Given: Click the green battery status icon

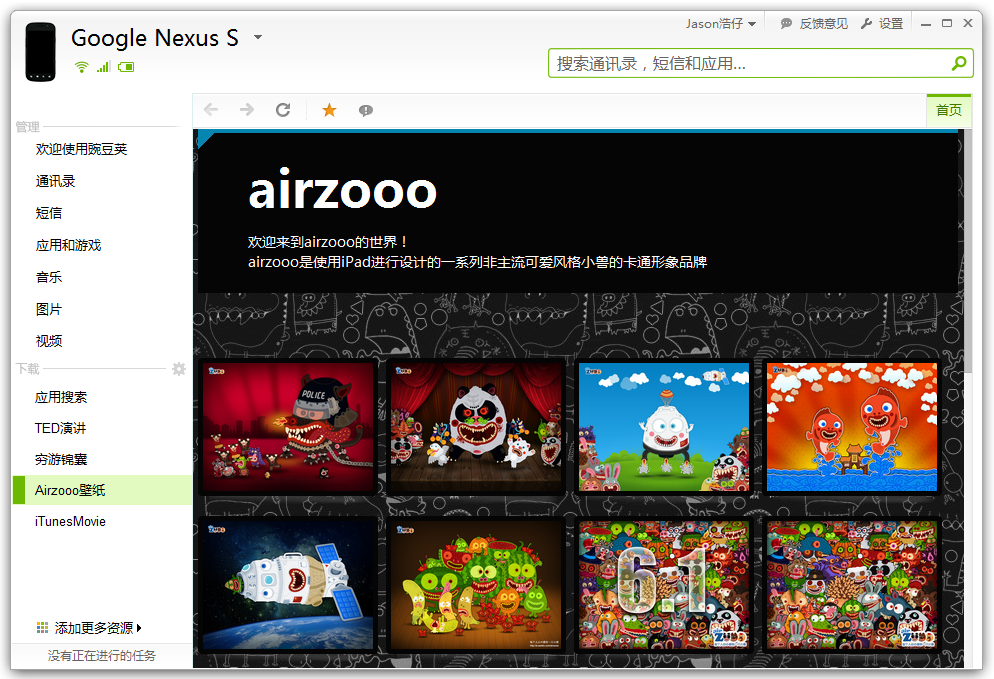Looking at the screenshot, I should click(x=126, y=67).
